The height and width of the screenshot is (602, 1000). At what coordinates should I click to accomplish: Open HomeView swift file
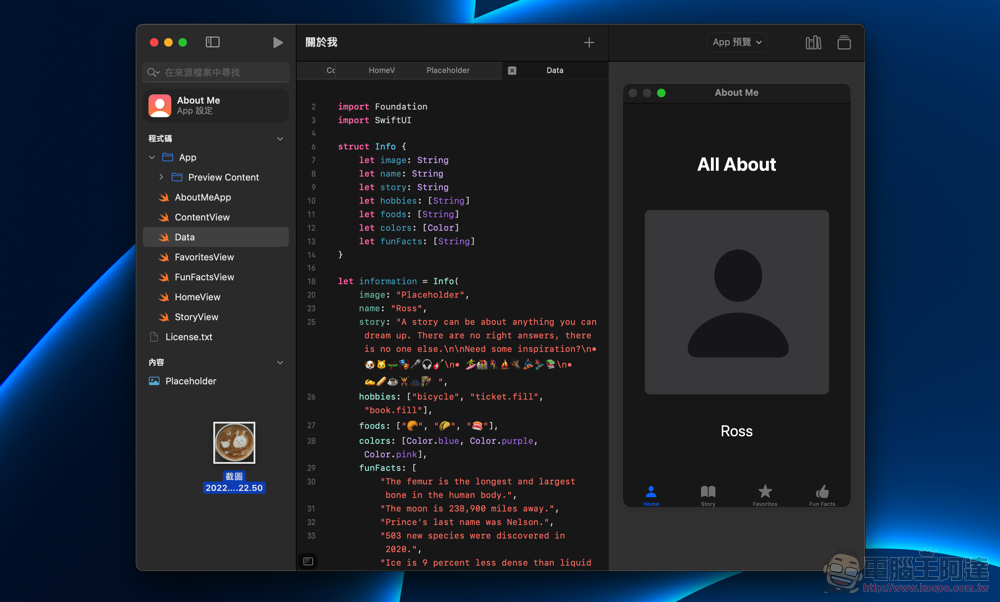coord(216,297)
